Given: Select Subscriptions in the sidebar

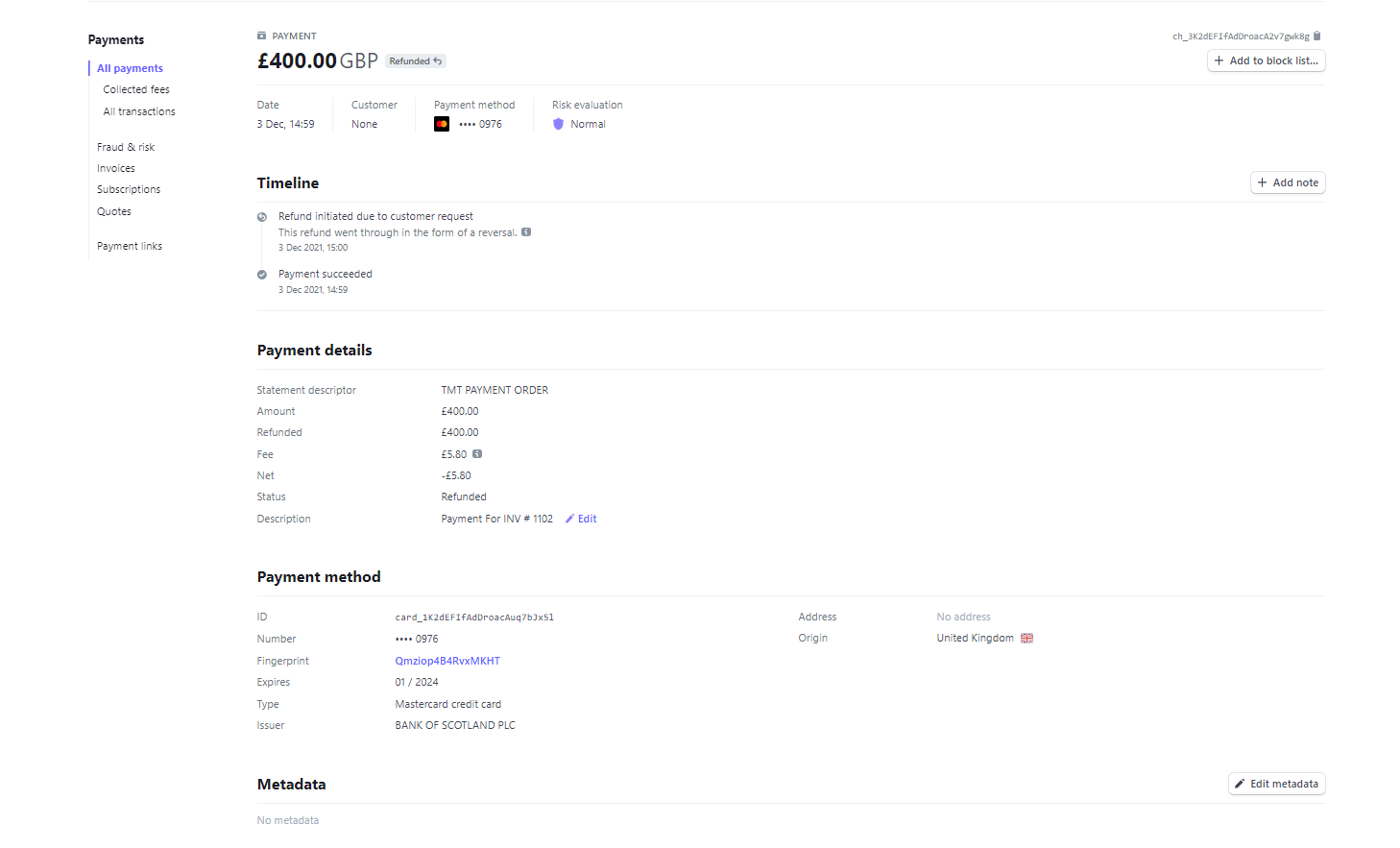Looking at the screenshot, I should 129,189.
